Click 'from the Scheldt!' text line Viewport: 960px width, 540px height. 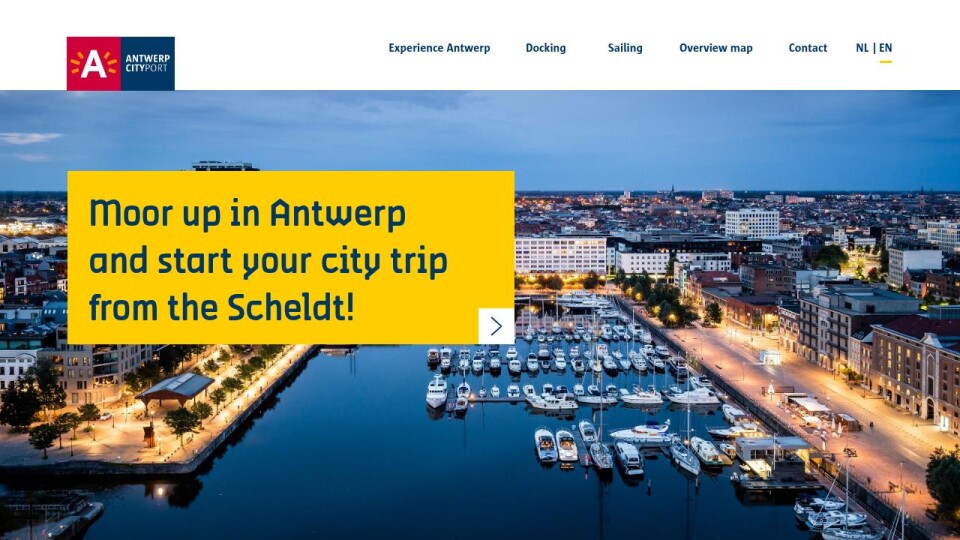pos(222,307)
